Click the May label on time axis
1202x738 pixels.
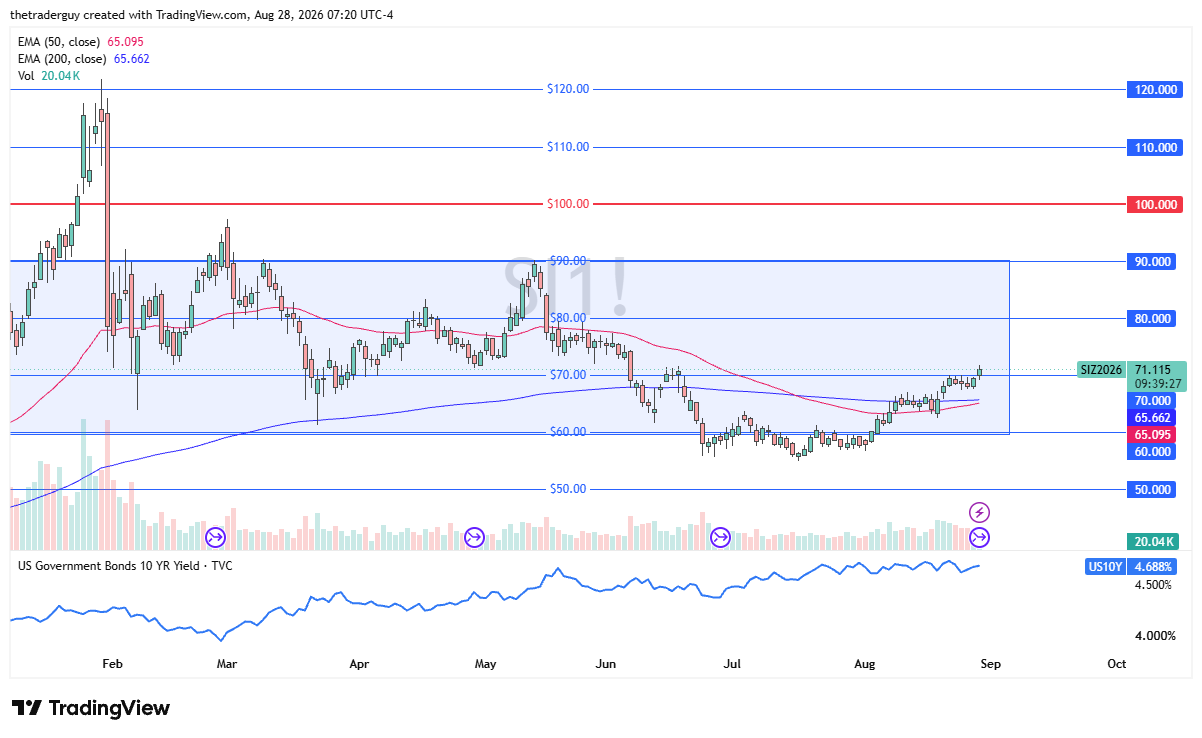pyautogui.click(x=485, y=663)
